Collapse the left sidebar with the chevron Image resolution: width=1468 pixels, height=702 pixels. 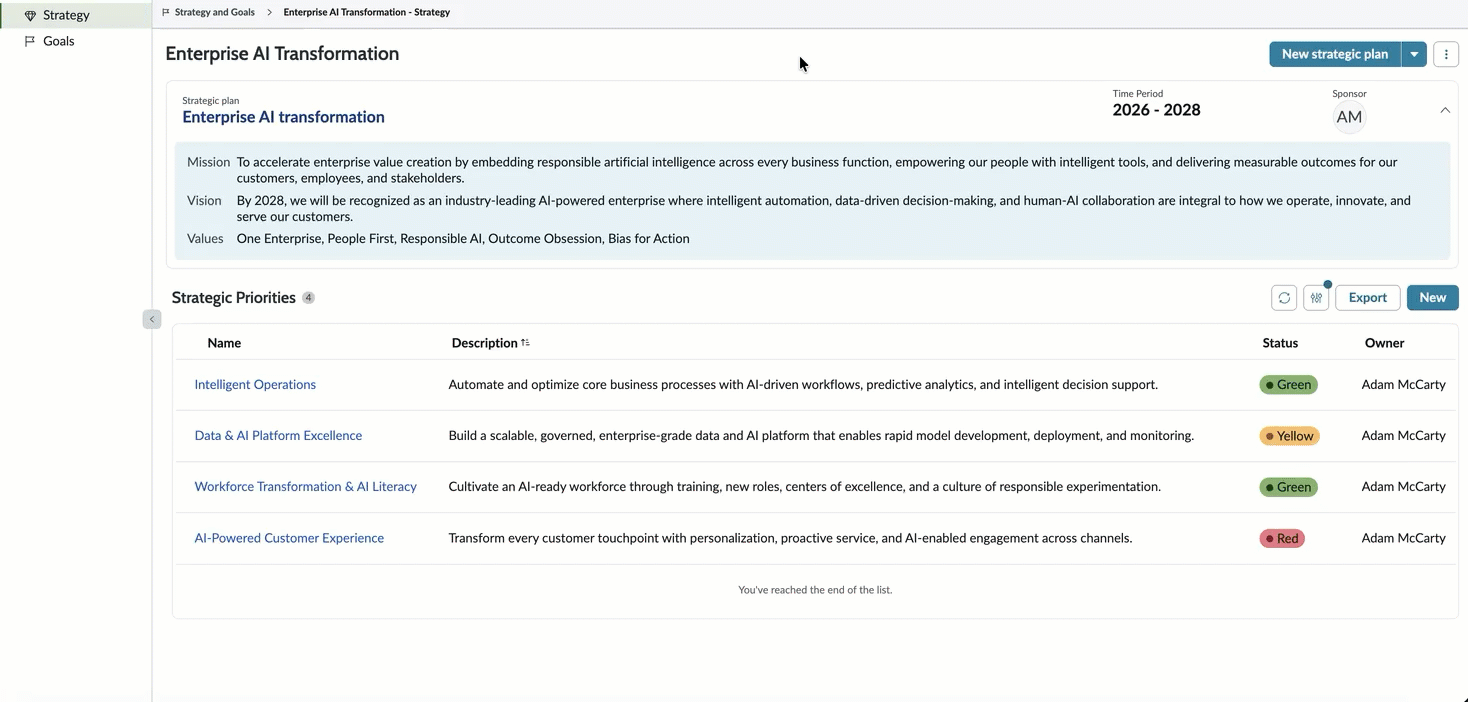click(152, 319)
